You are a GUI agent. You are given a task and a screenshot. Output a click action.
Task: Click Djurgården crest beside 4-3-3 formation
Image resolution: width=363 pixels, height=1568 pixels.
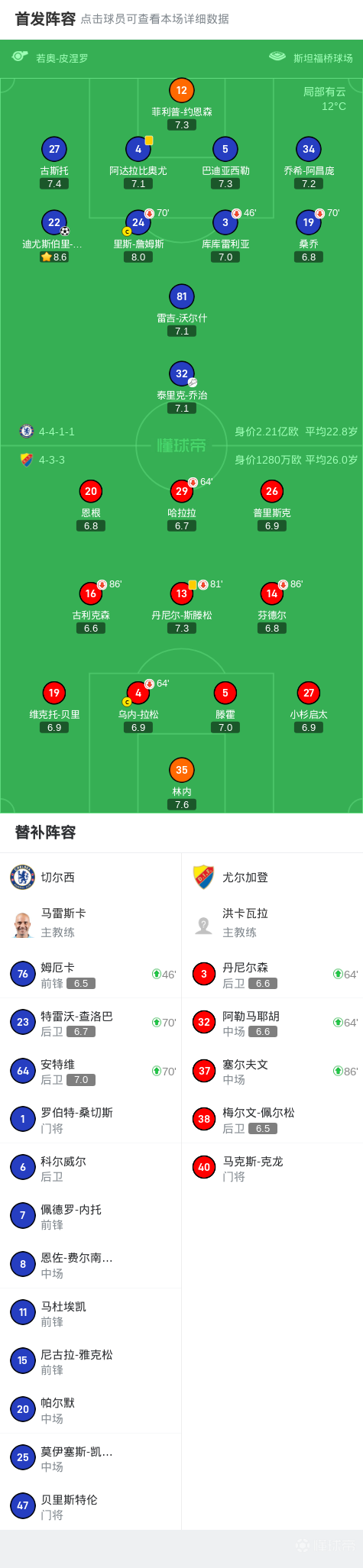click(x=27, y=460)
